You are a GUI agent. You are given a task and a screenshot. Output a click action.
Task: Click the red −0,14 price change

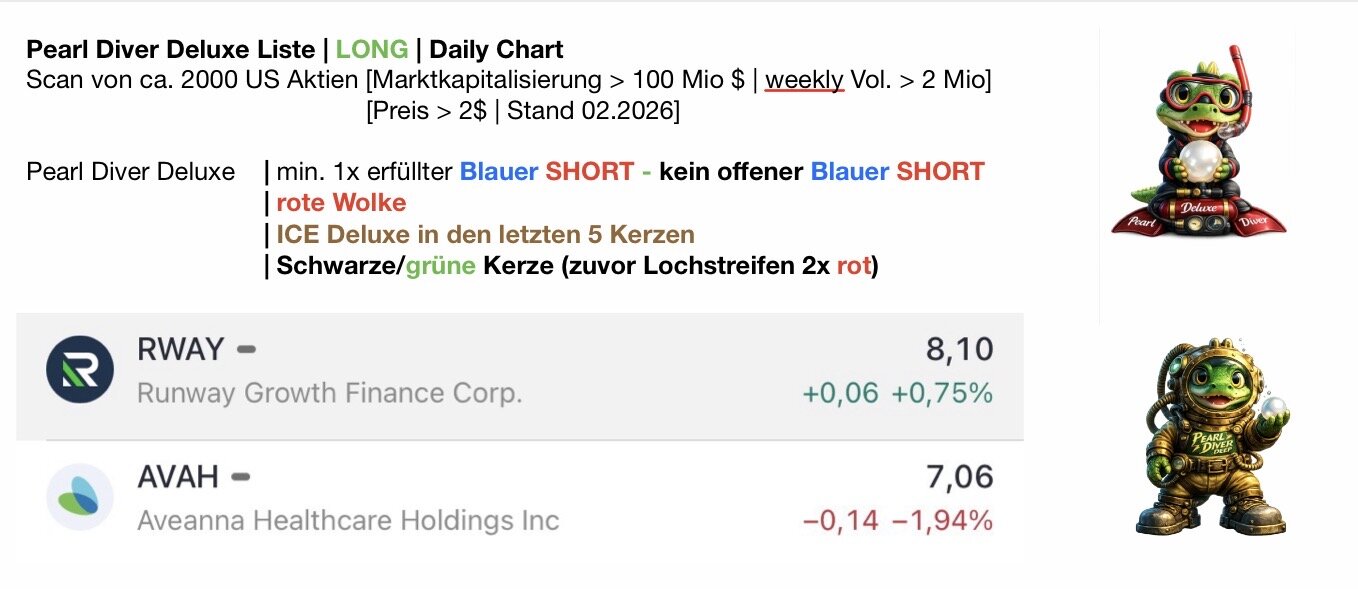tap(840, 521)
